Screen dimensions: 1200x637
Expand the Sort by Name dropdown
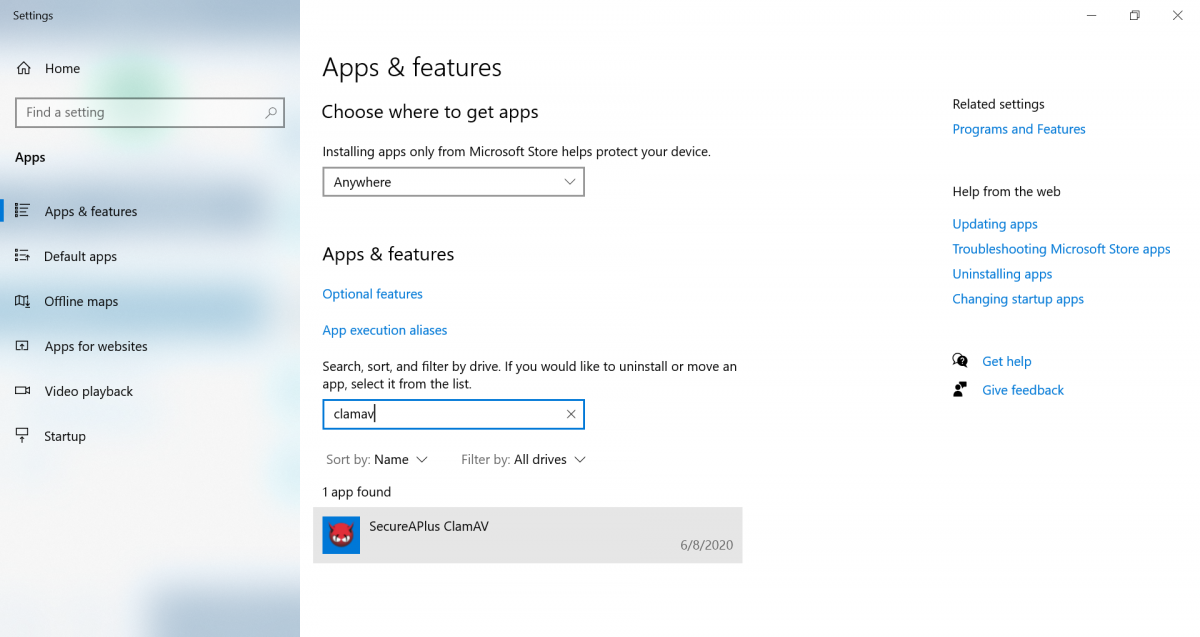(x=377, y=460)
